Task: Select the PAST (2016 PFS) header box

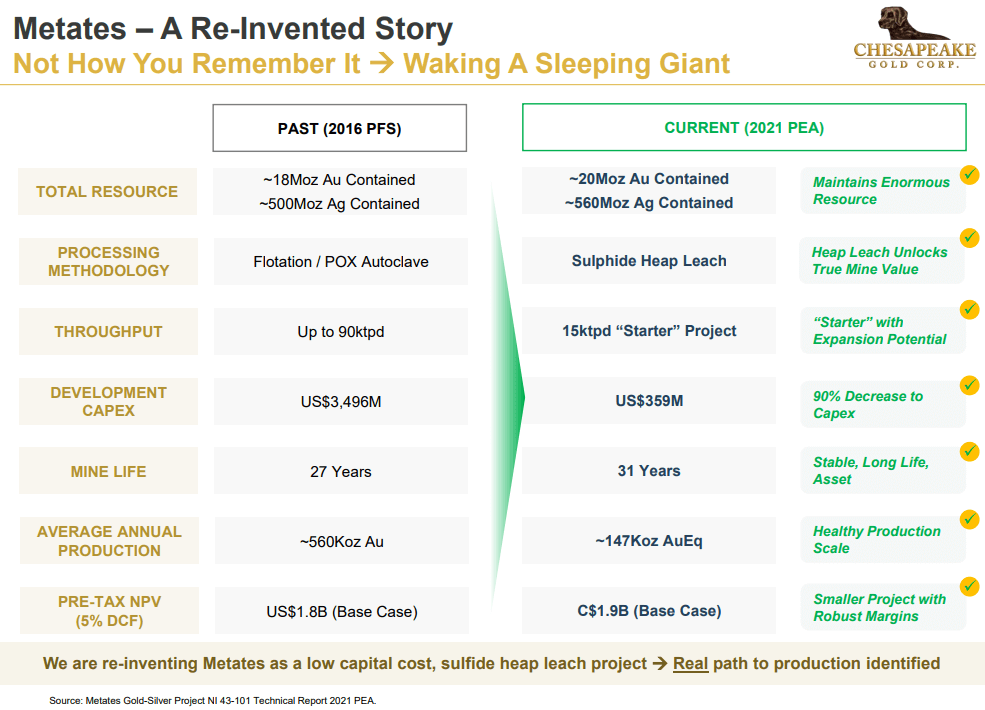Action: (x=339, y=128)
